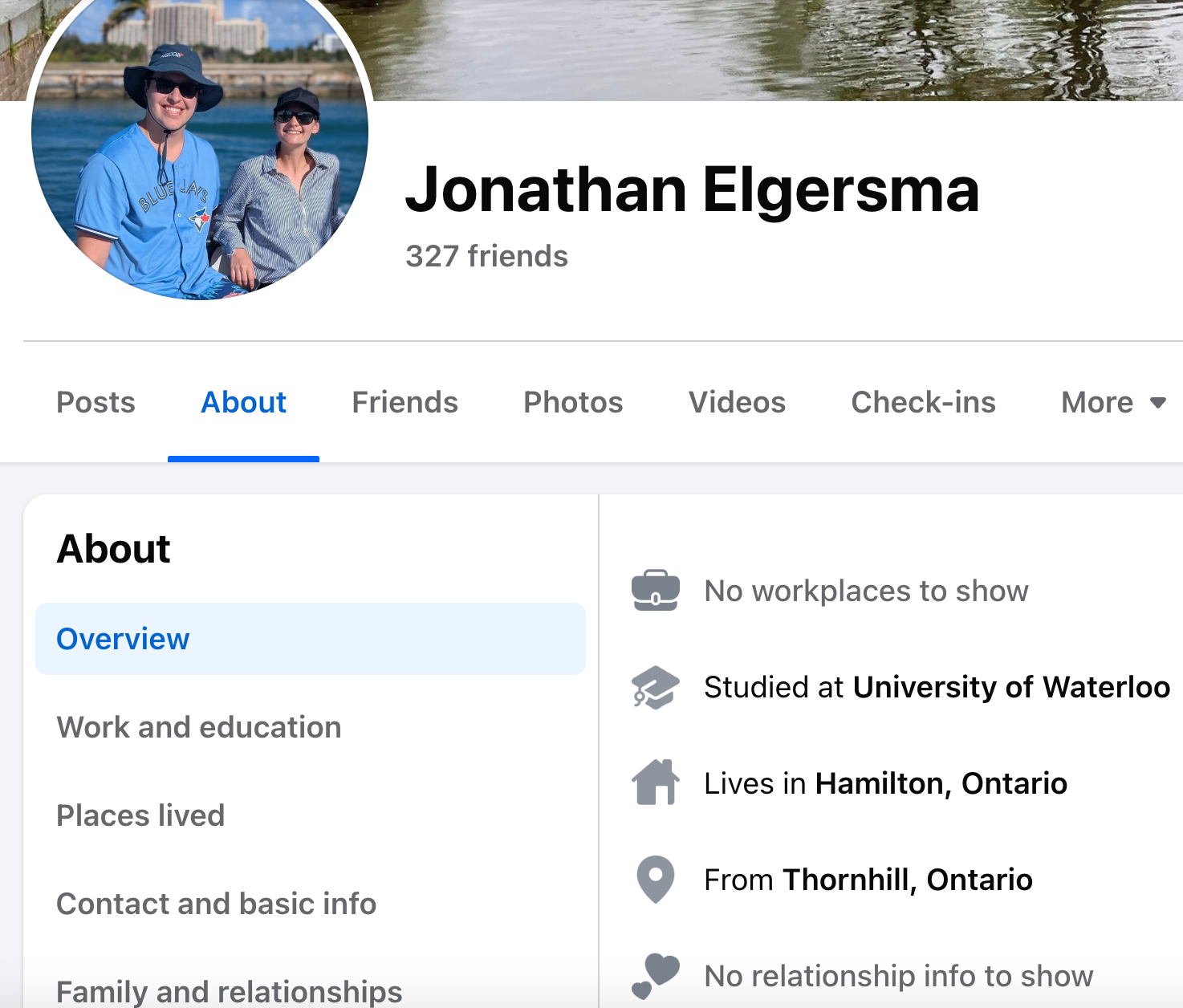Open Contact and basic info section
Image resolution: width=1183 pixels, height=1008 pixels.
tap(216, 904)
